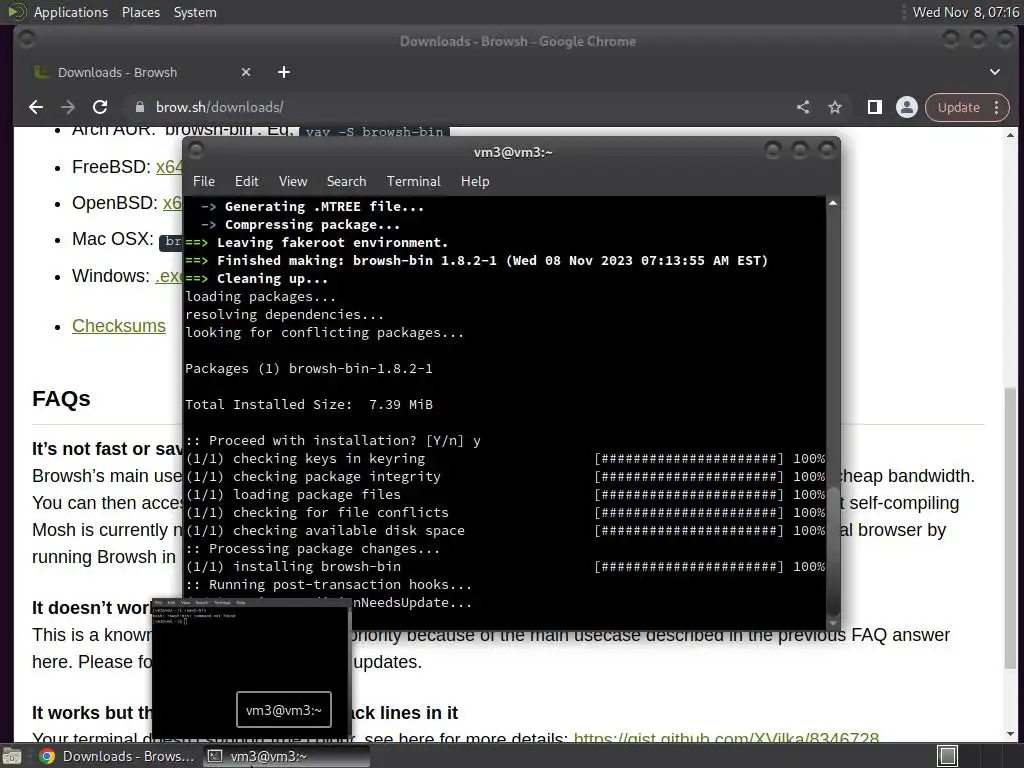Open the terminal View menu
Screen dimensions: 1024x768
click(293, 181)
